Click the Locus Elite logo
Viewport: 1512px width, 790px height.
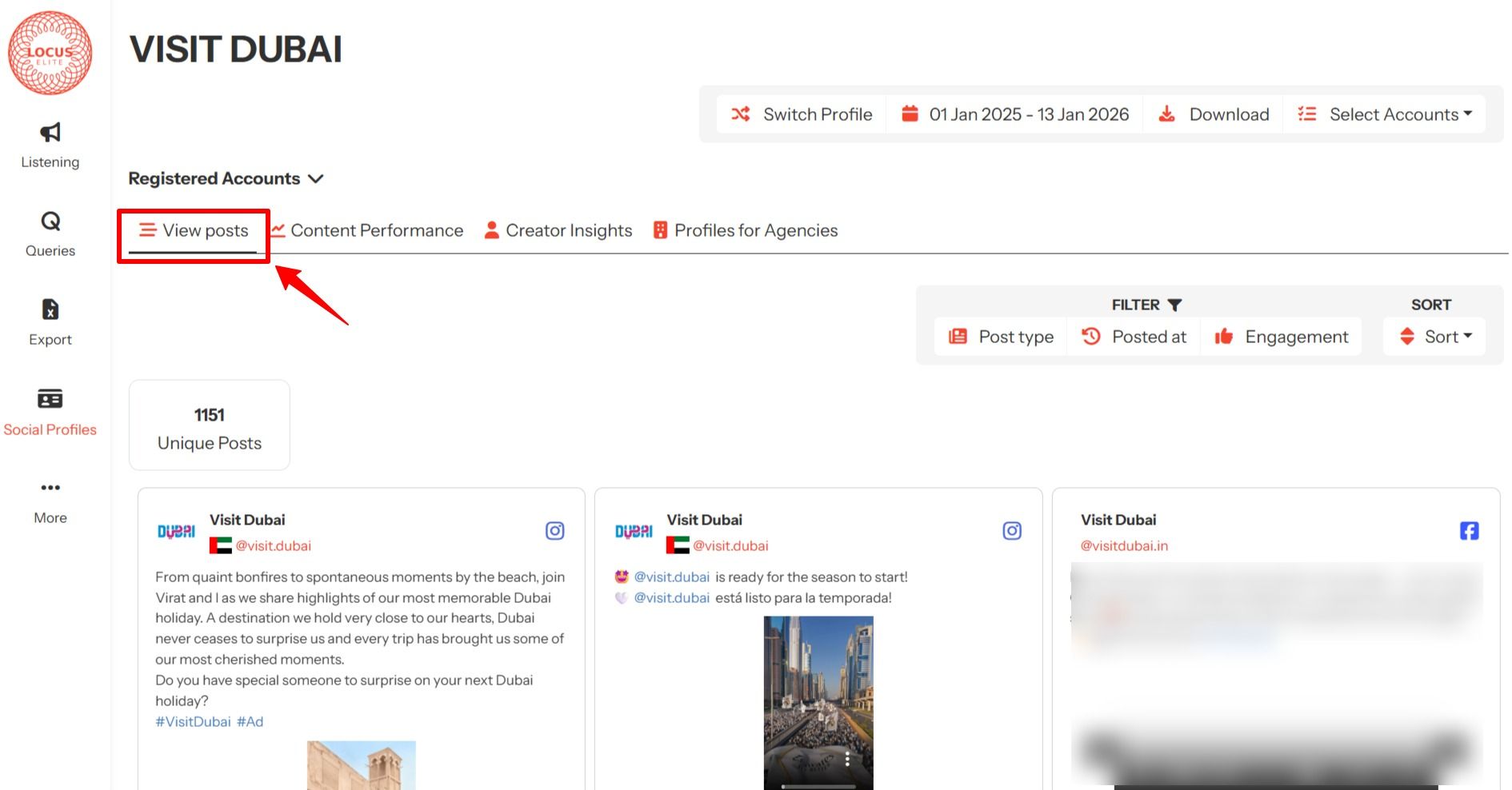(x=50, y=53)
